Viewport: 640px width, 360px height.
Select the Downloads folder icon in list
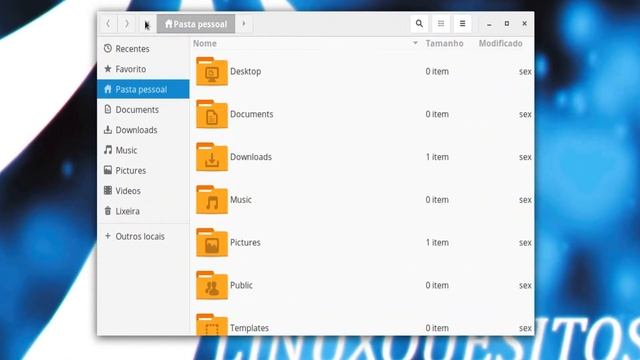[212, 157]
